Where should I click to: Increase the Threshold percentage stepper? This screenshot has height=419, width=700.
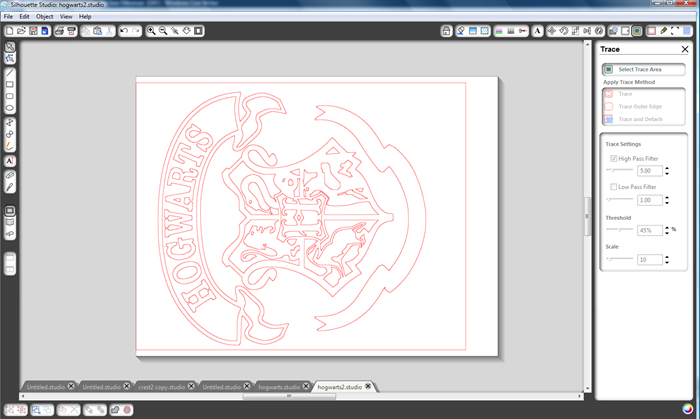pyautogui.click(x=667, y=228)
